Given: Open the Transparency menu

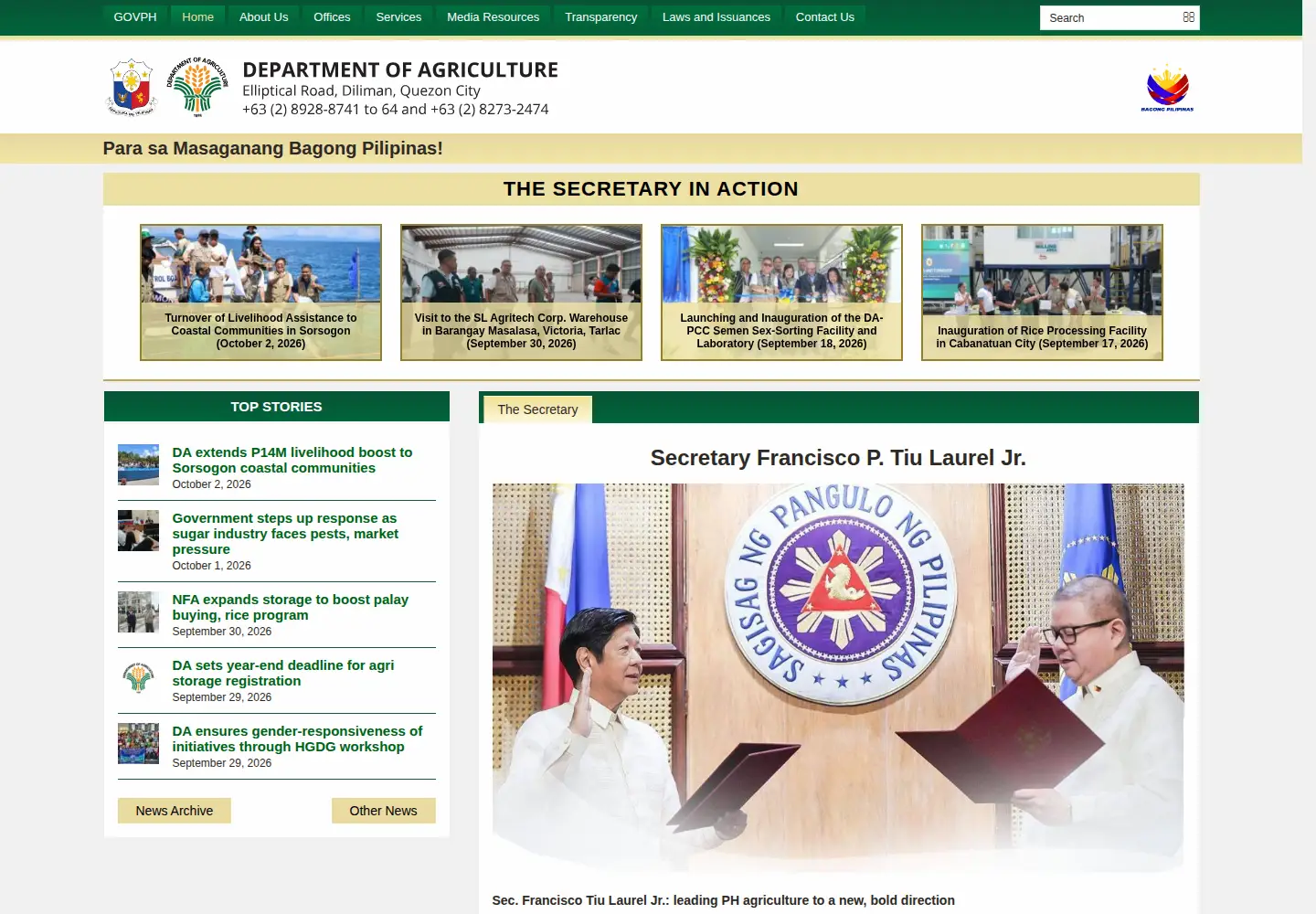Looking at the screenshot, I should tap(600, 16).
